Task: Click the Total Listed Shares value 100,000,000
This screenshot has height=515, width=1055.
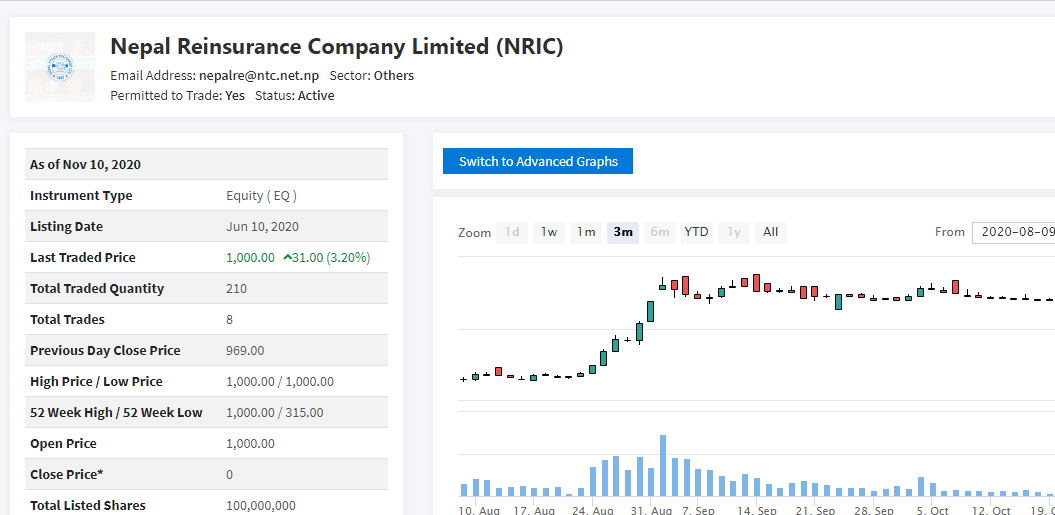Action: (x=261, y=506)
